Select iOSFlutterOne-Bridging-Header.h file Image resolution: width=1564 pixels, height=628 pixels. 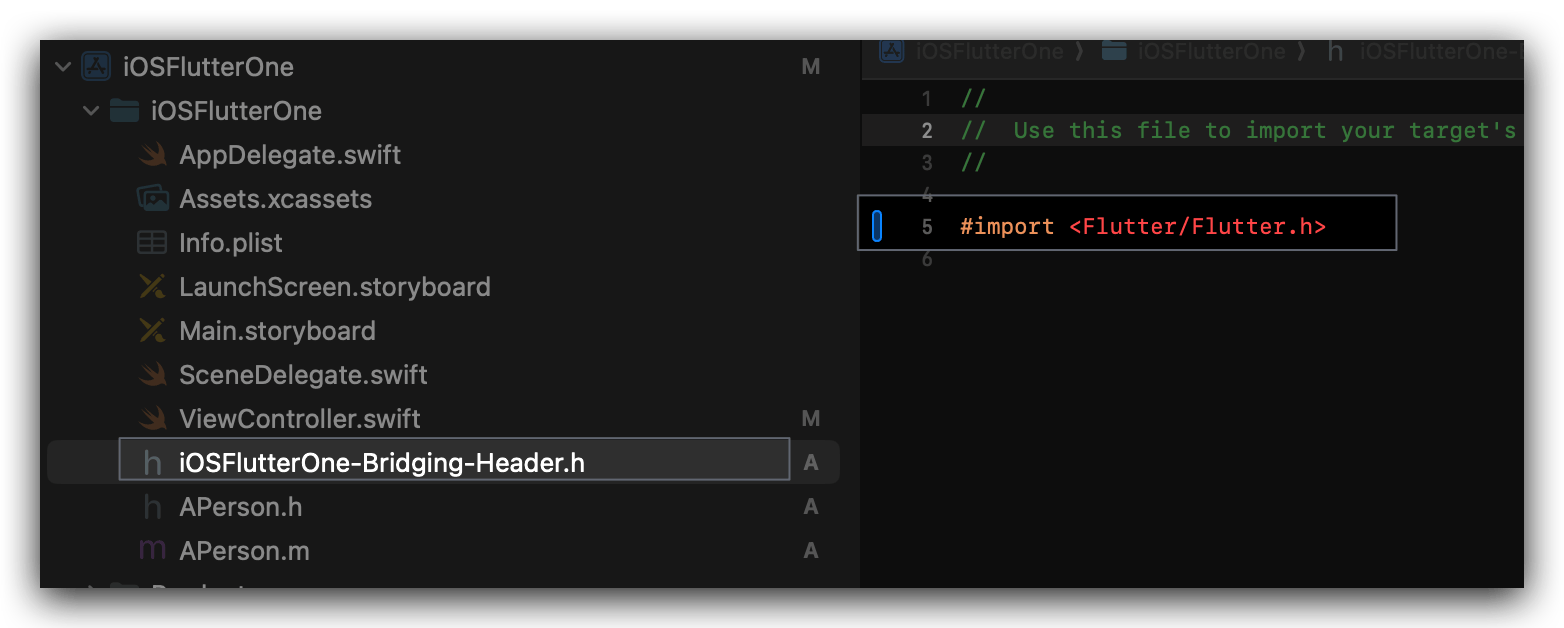(x=381, y=463)
